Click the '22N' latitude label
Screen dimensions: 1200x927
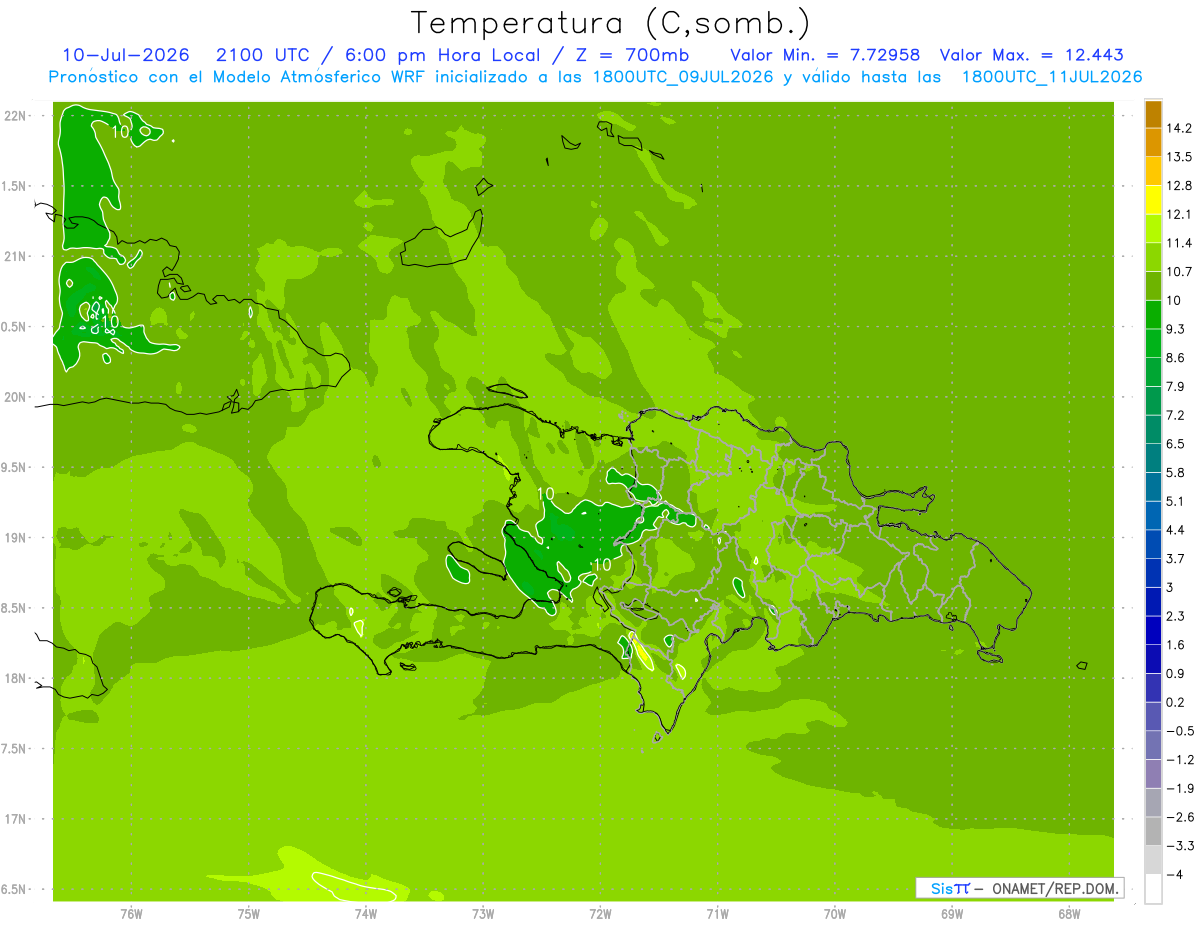(x=15, y=116)
